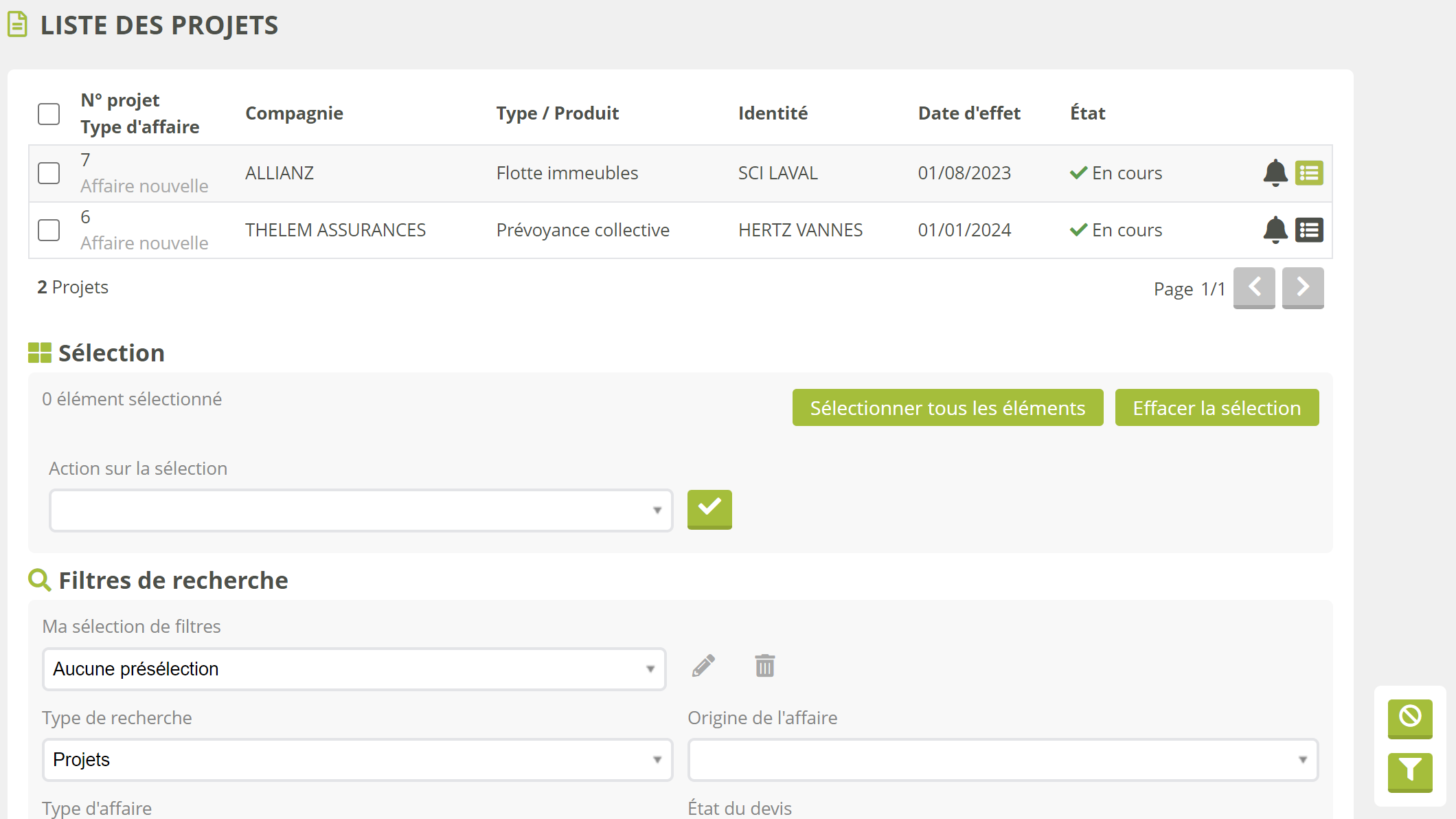Image resolution: width=1456 pixels, height=819 pixels.
Task: Open Type de recherche Projets dropdown
Action: pos(357,760)
